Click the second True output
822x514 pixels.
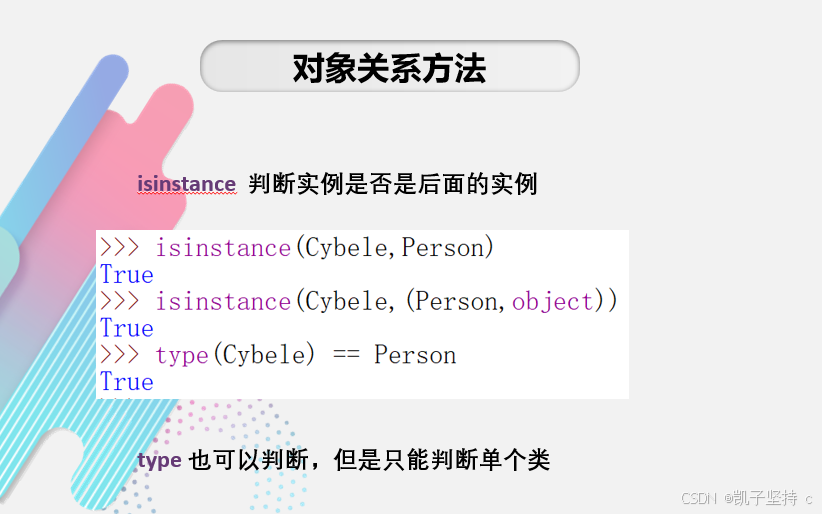click(127, 328)
